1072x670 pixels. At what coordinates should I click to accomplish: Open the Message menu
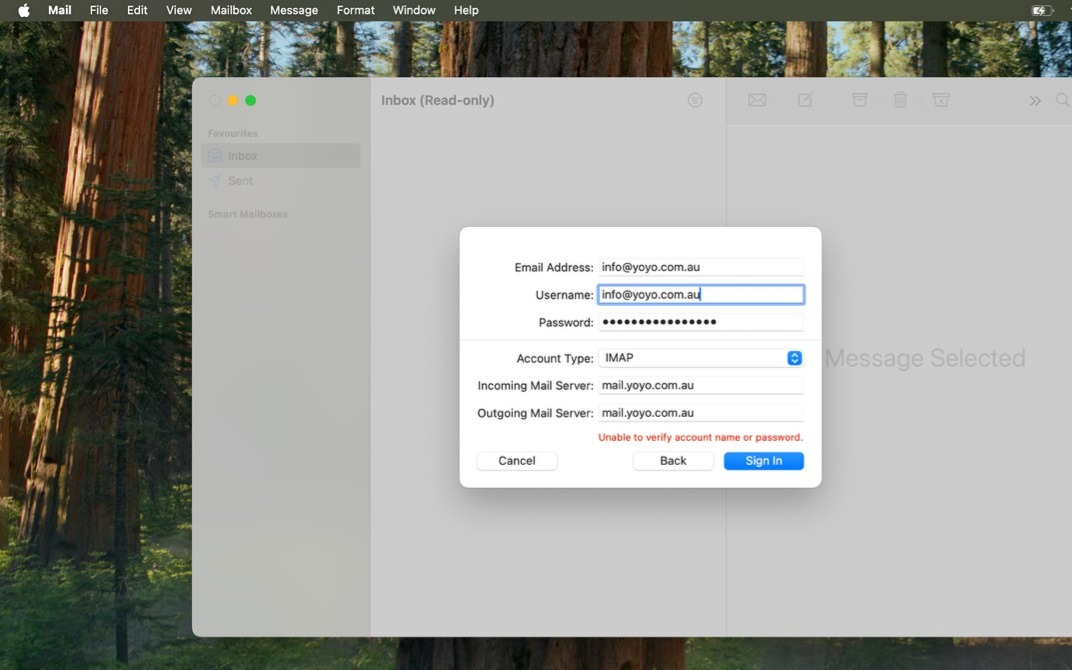[294, 10]
